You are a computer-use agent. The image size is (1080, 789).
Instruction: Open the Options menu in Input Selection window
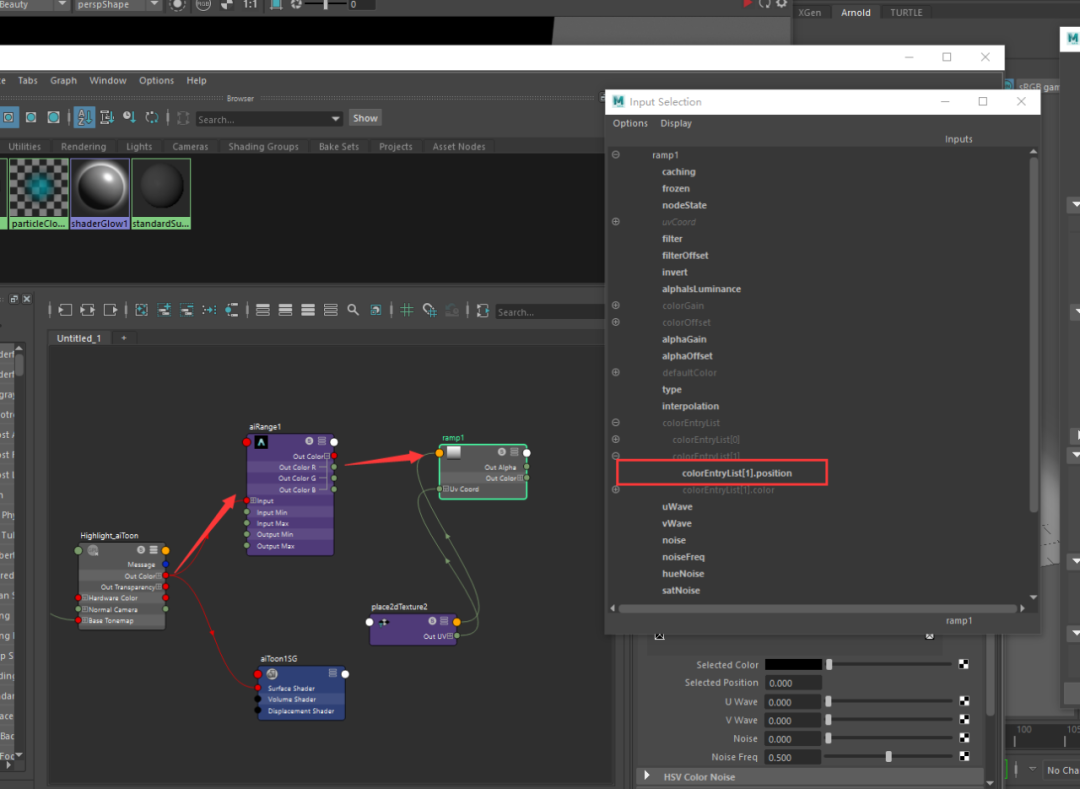630,123
